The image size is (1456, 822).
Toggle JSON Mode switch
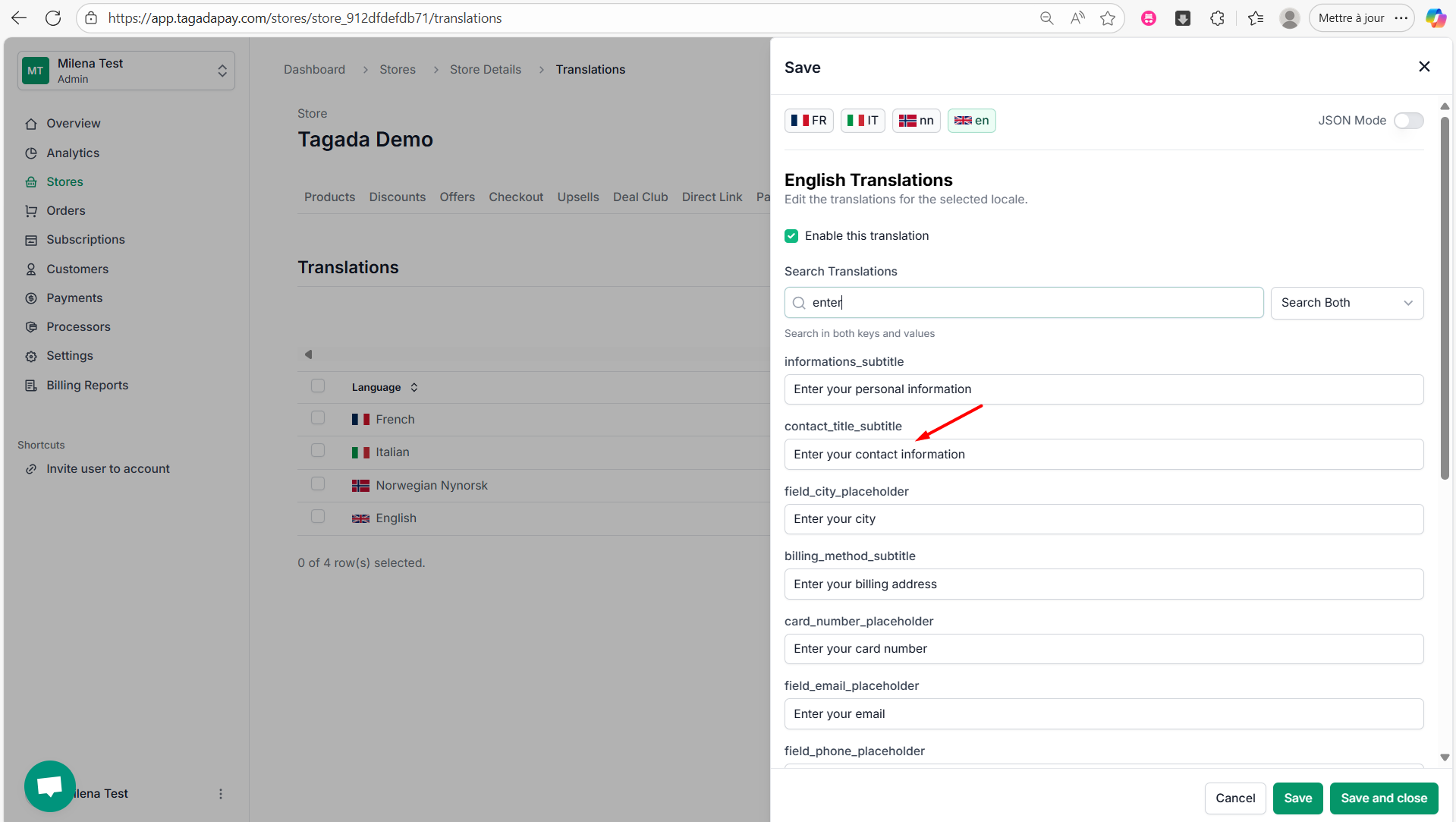pyautogui.click(x=1409, y=121)
